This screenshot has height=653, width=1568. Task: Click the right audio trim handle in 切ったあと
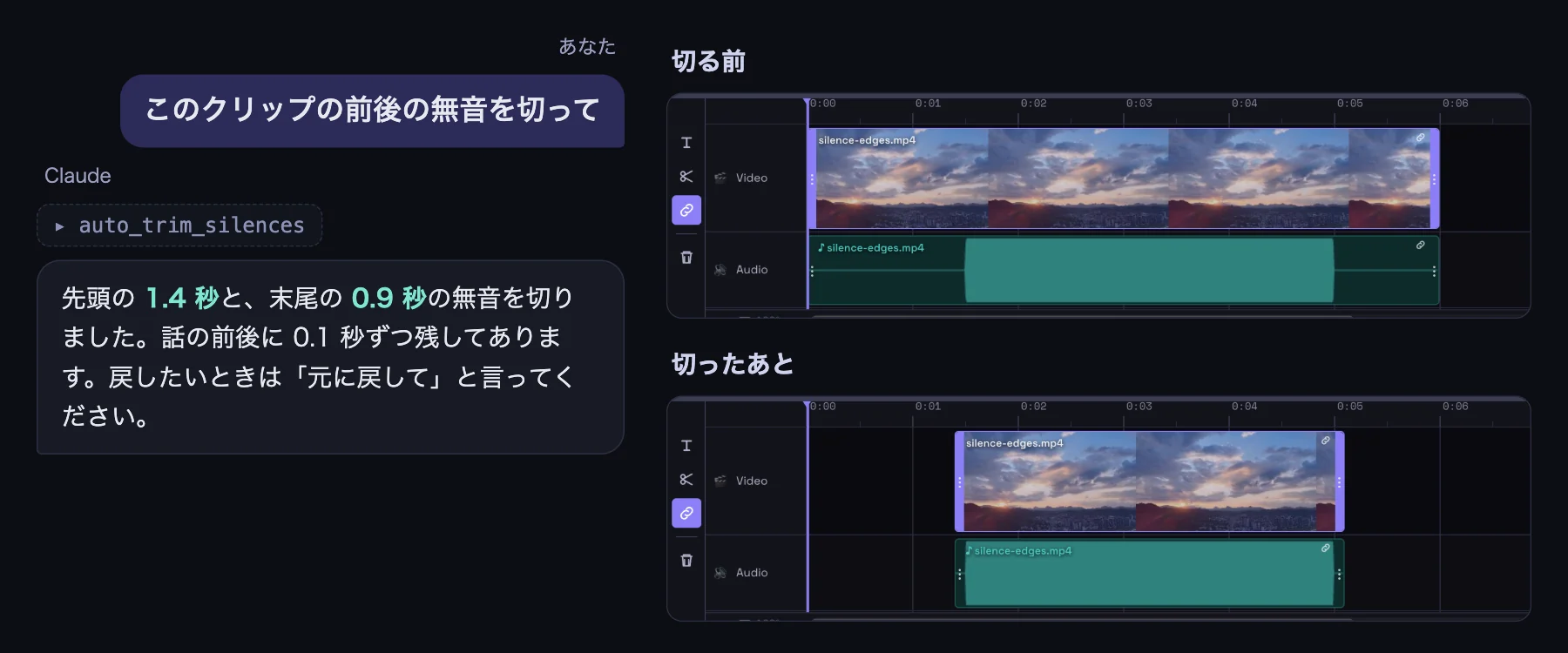(1339, 574)
